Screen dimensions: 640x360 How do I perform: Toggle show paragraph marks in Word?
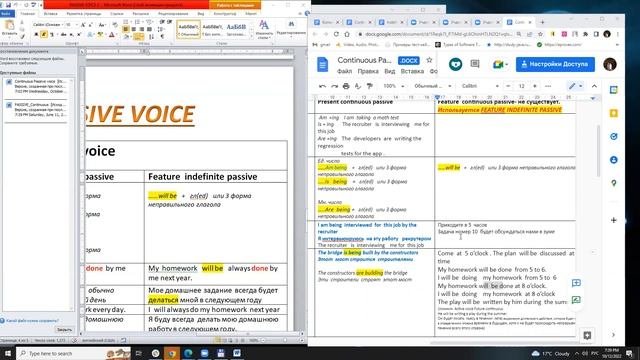[x=162, y=37]
